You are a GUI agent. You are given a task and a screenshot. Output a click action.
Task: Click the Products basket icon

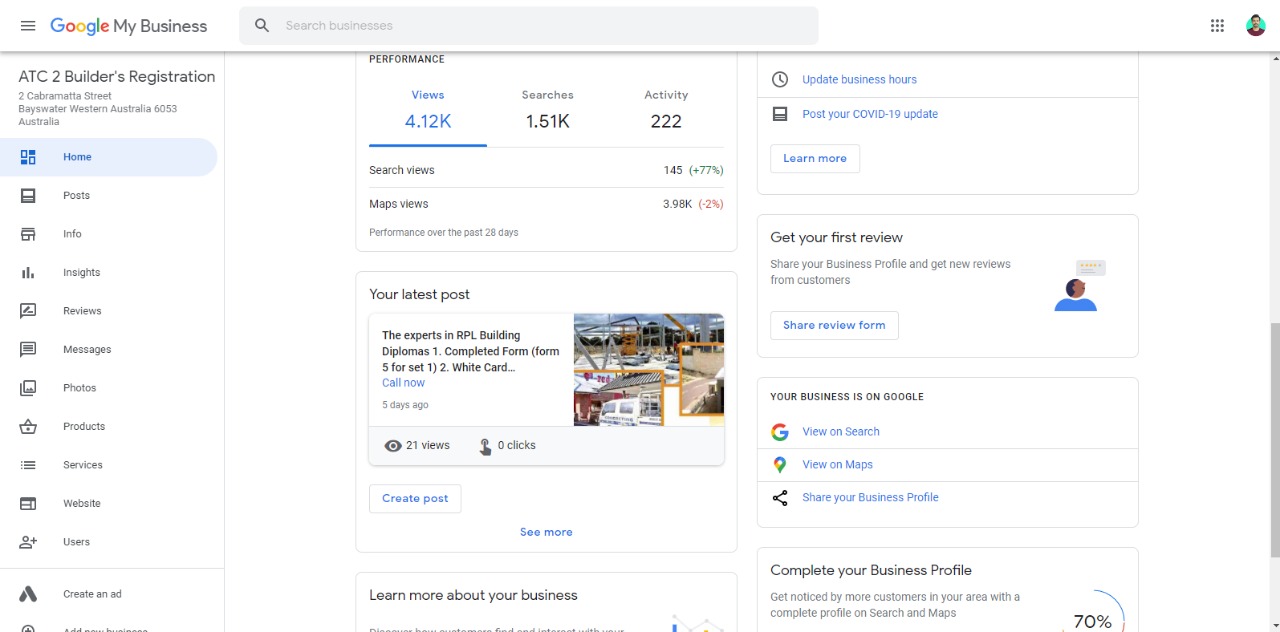point(28,427)
